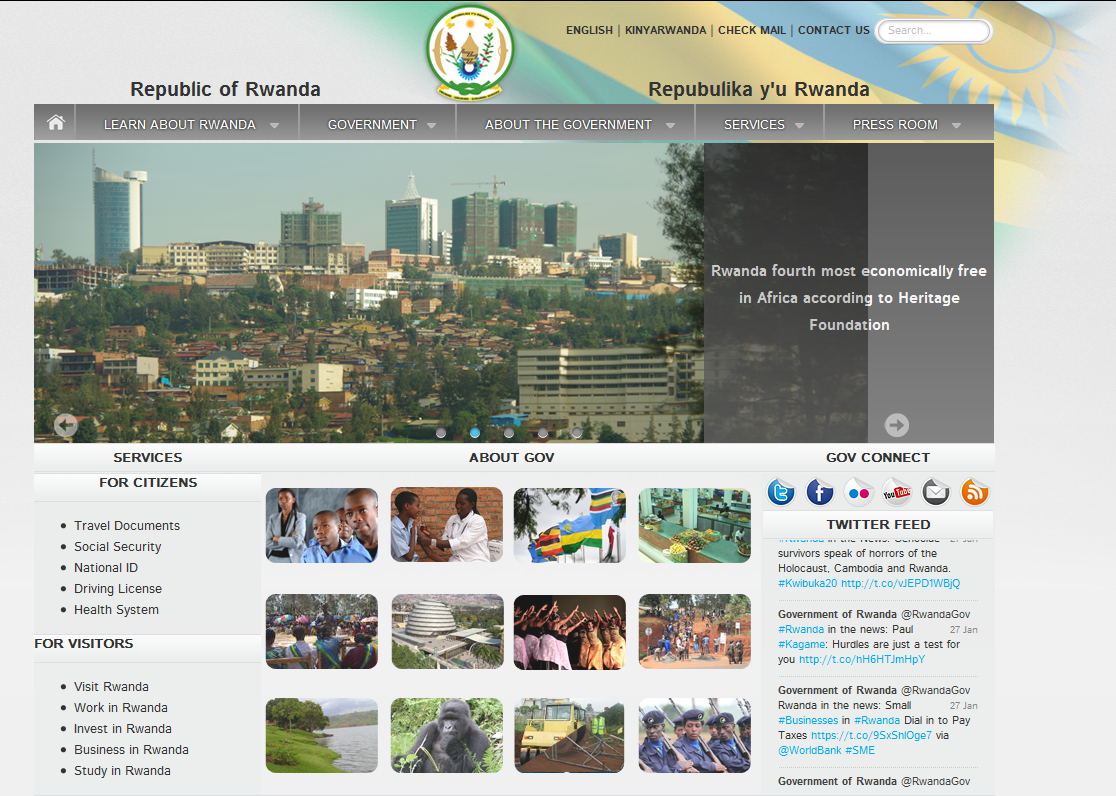
Task: Switch language to KINYARWANDA
Action: pos(665,30)
